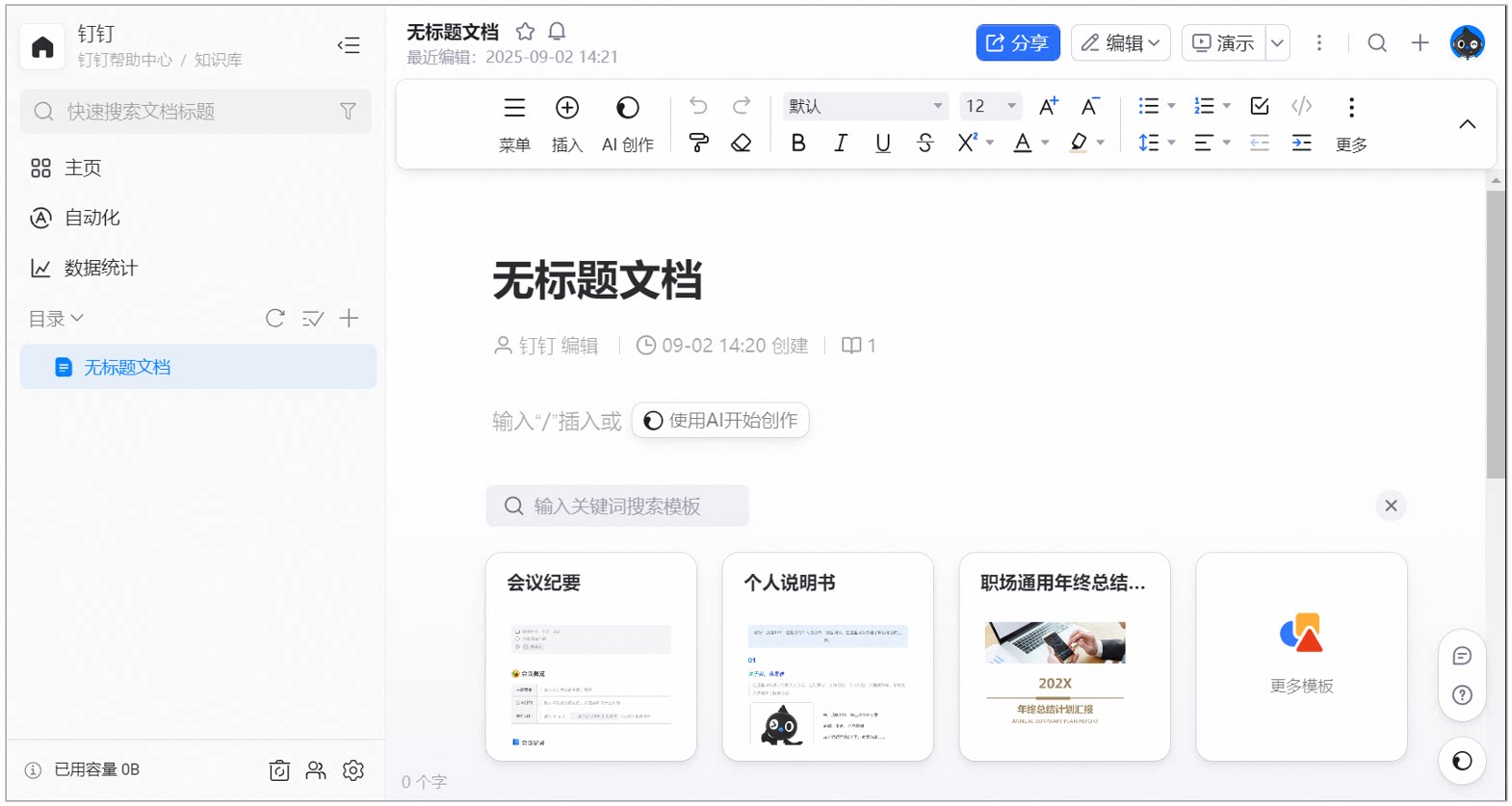The width and height of the screenshot is (1512, 806).
Task: Open the 编辑 mode dropdown
Action: click(1121, 42)
